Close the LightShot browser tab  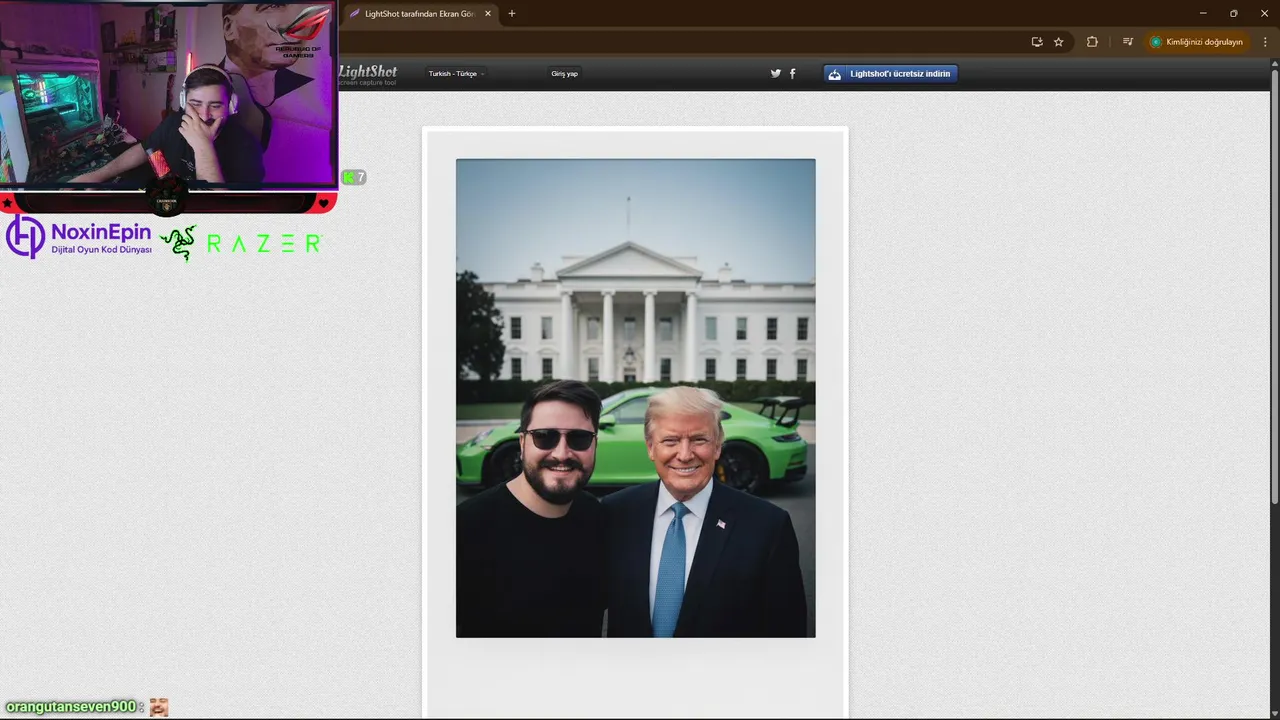pos(488,14)
